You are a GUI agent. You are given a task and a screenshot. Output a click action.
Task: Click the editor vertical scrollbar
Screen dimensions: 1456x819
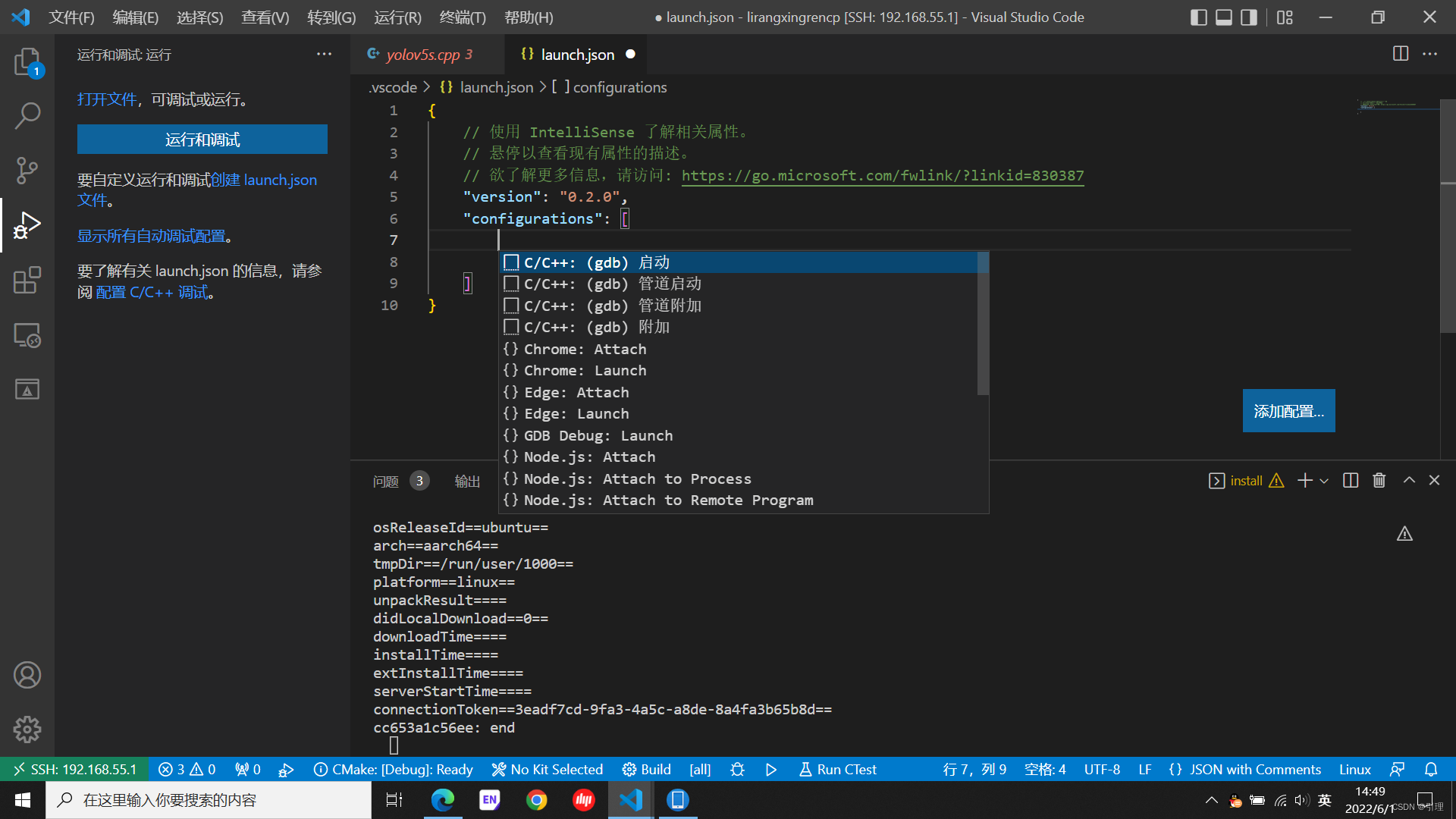[1448, 216]
